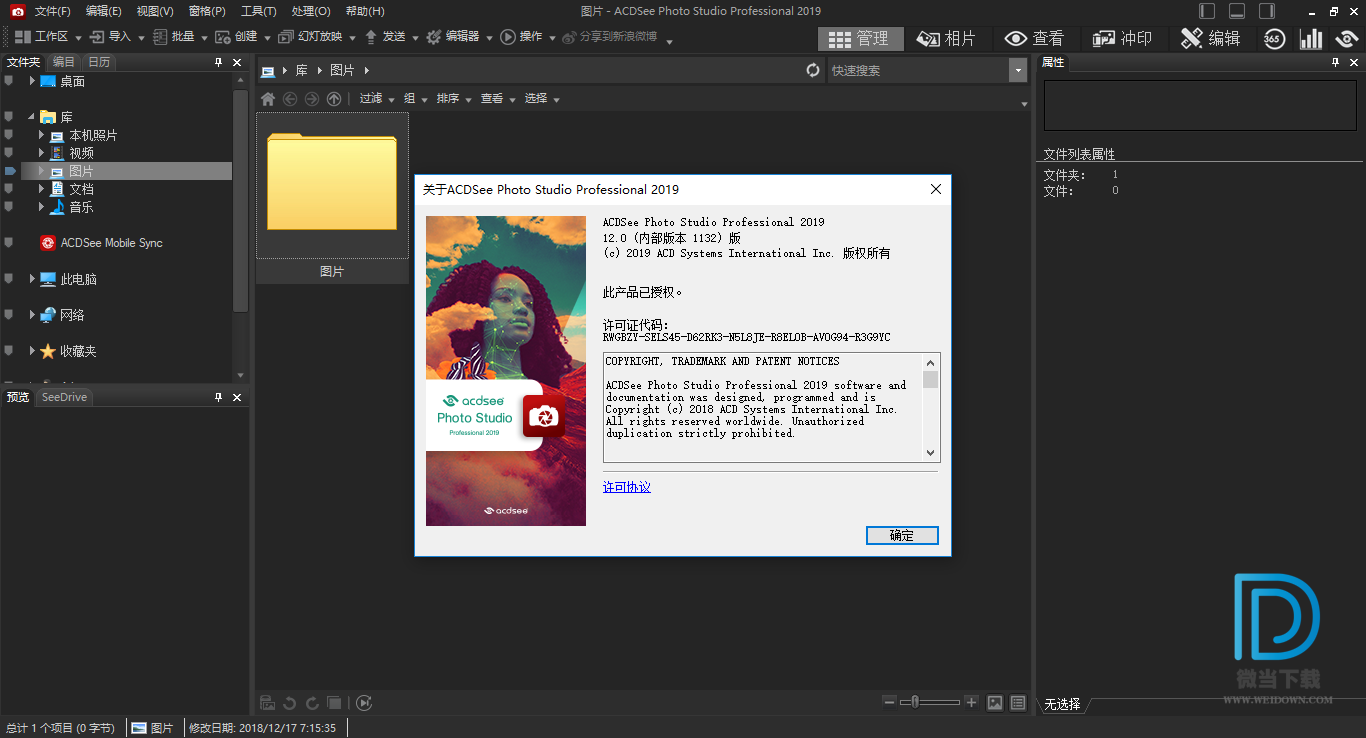
Task: Start auto-advance play icon in bottom toolbar
Action: pos(364,703)
